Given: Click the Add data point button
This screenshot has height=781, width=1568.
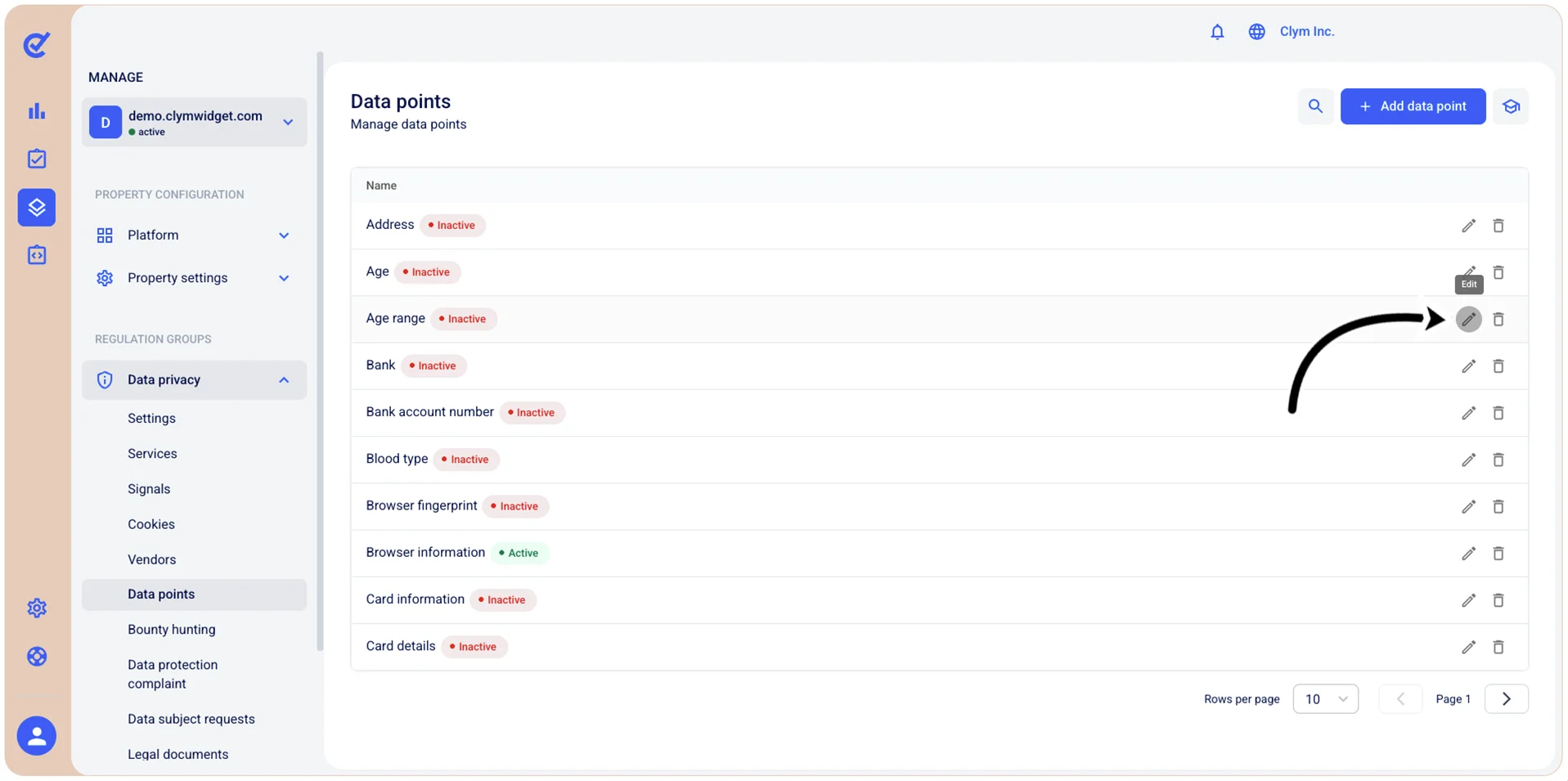Looking at the screenshot, I should (1413, 106).
